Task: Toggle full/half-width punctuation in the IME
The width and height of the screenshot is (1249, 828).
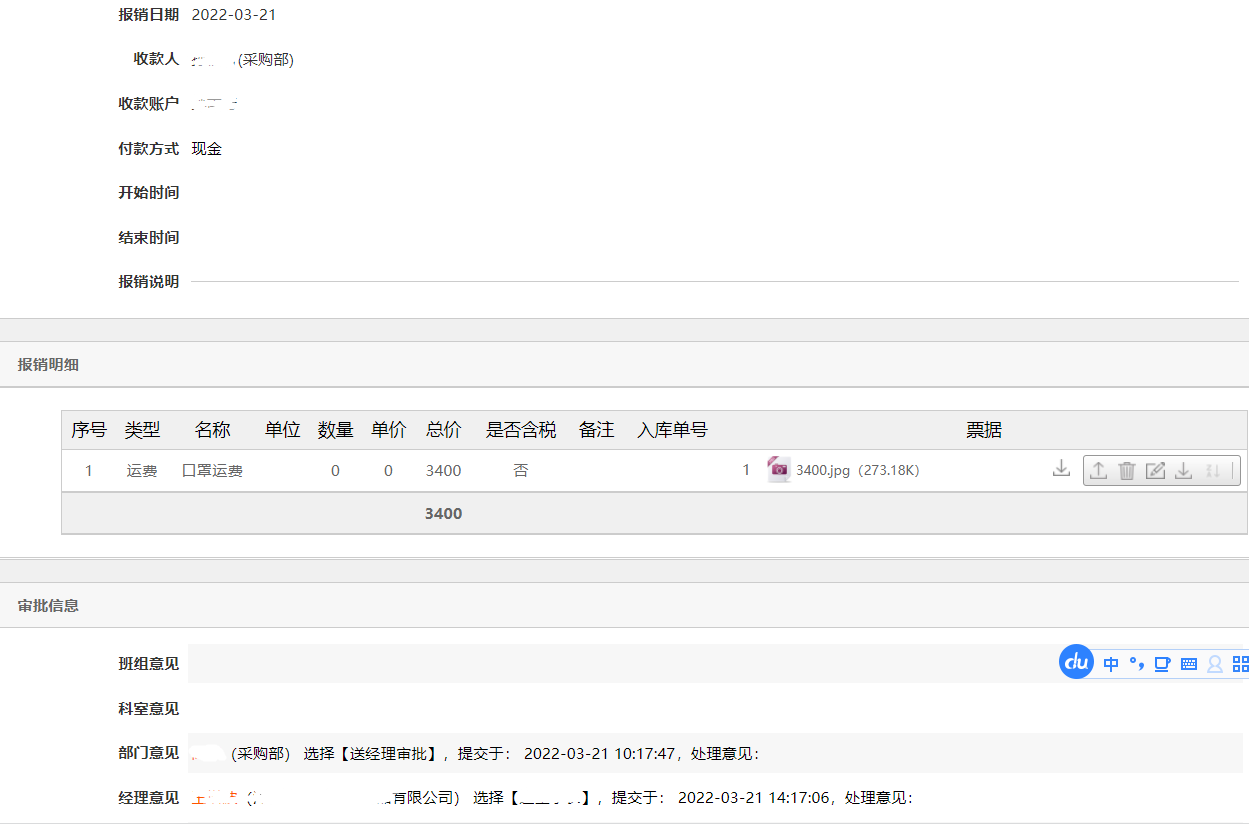Action: pos(1137,663)
